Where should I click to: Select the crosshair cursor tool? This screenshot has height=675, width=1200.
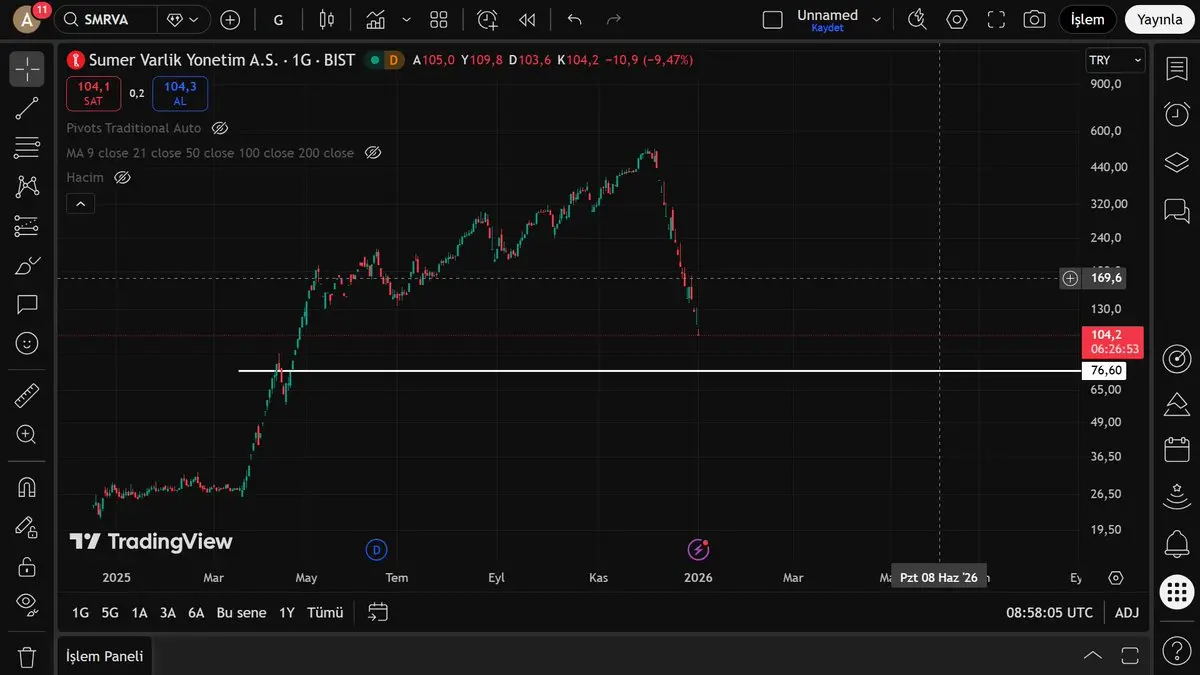pyautogui.click(x=27, y=69)
